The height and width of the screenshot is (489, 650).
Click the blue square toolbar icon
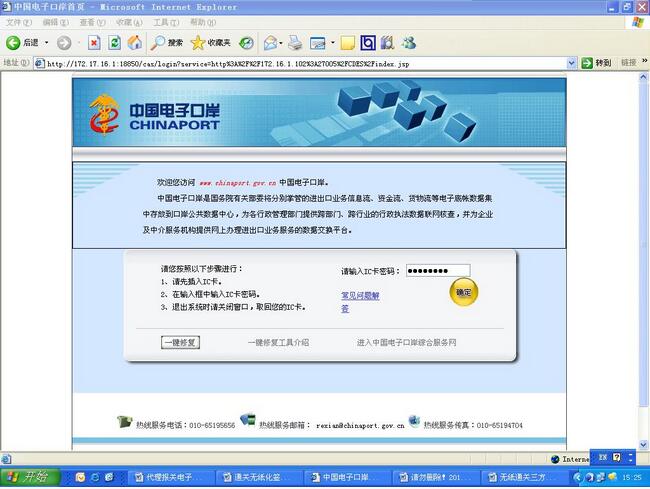point(368,43)
